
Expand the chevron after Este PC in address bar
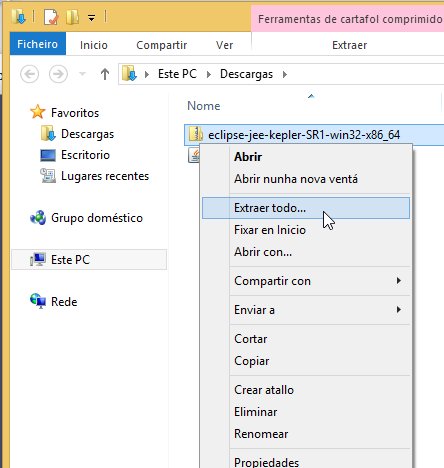(x=209, y=74)
